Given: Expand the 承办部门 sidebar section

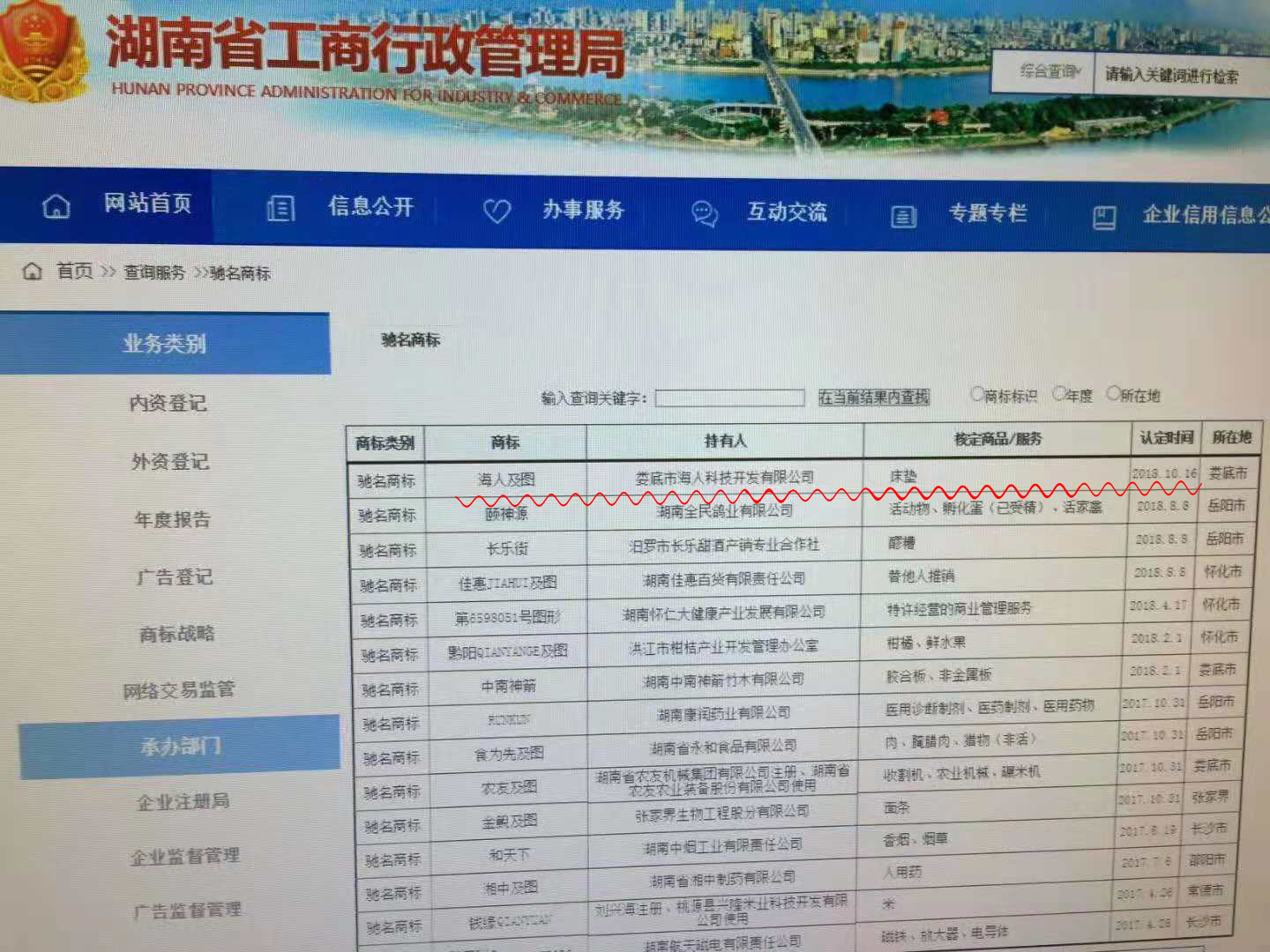Looking at the screenshot, I should pos(181,745).
